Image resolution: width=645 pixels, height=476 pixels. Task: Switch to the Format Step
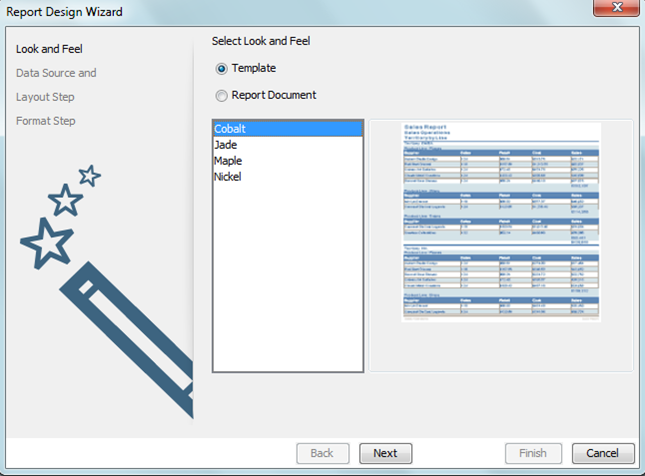pos(46,121)
